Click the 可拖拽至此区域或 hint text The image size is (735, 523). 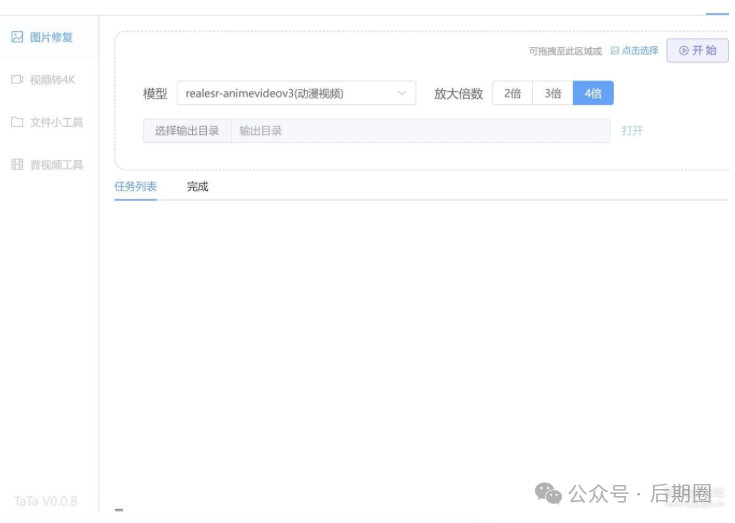click(x=565, y=51)
